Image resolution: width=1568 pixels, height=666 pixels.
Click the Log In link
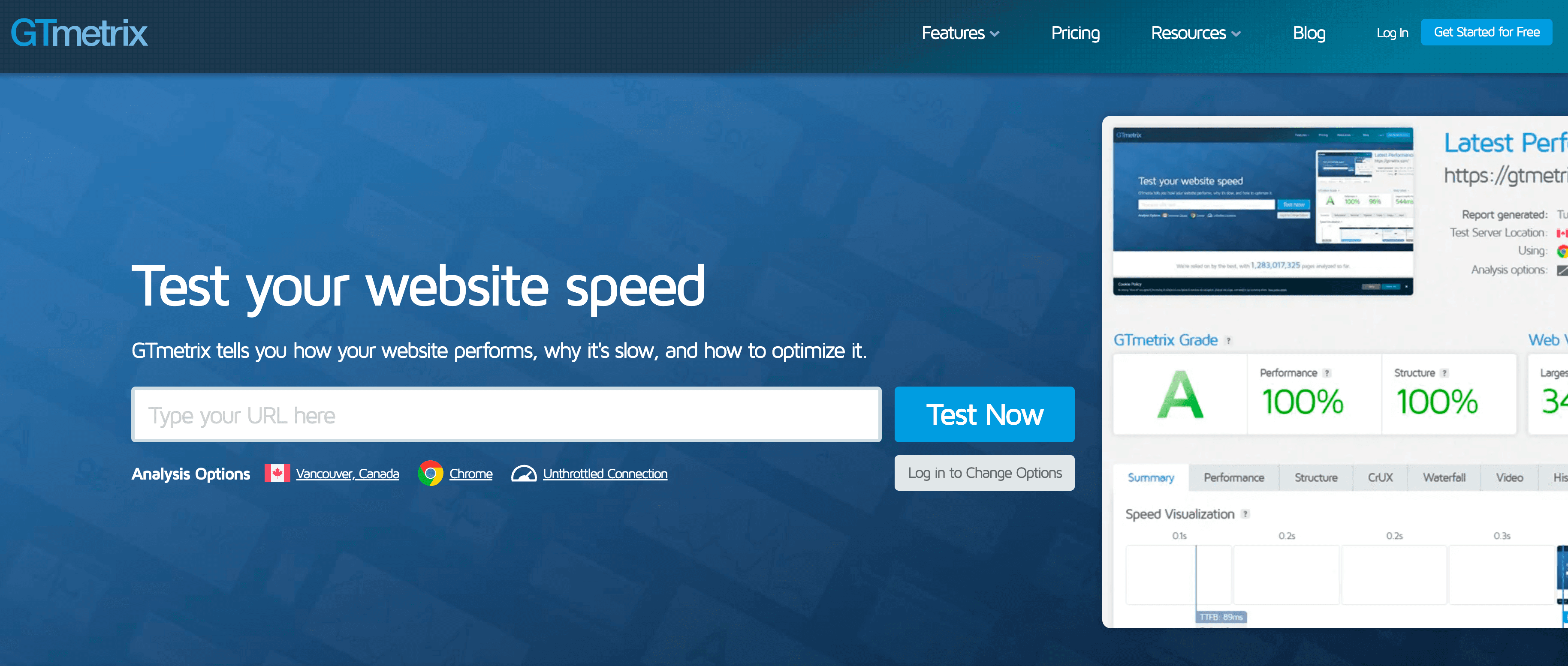[1392, 33]
